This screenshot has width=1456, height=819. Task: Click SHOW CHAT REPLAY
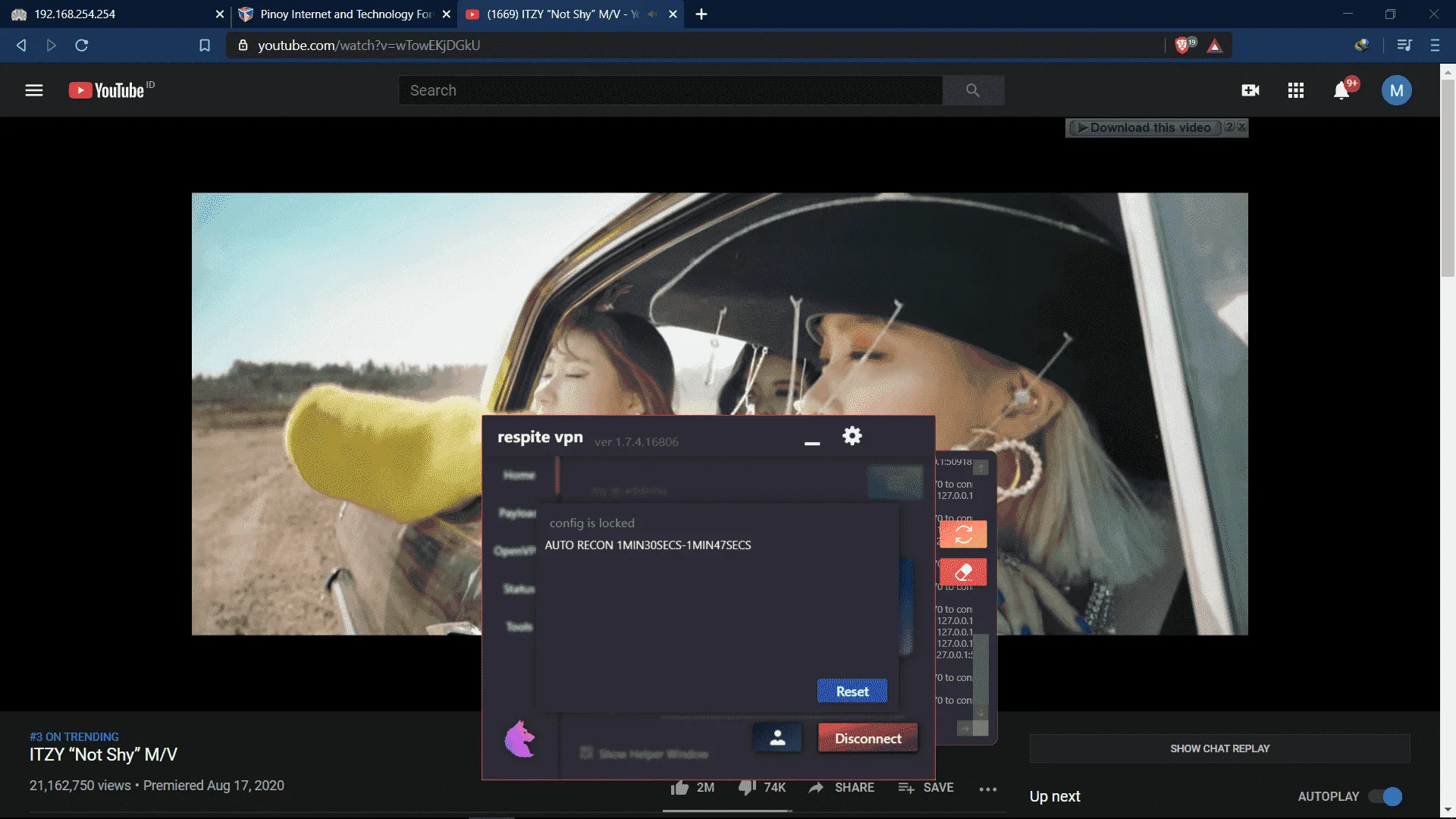1219,748
